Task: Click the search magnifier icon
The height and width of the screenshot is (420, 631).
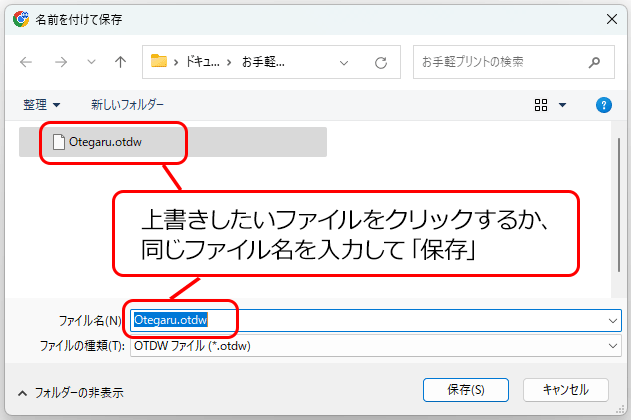Action: point(594,62)
